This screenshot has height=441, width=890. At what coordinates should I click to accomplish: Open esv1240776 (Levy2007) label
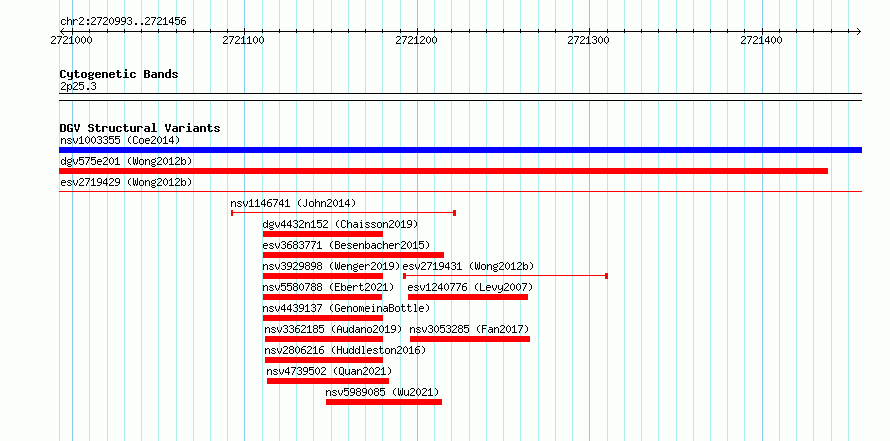click(471, 287)
